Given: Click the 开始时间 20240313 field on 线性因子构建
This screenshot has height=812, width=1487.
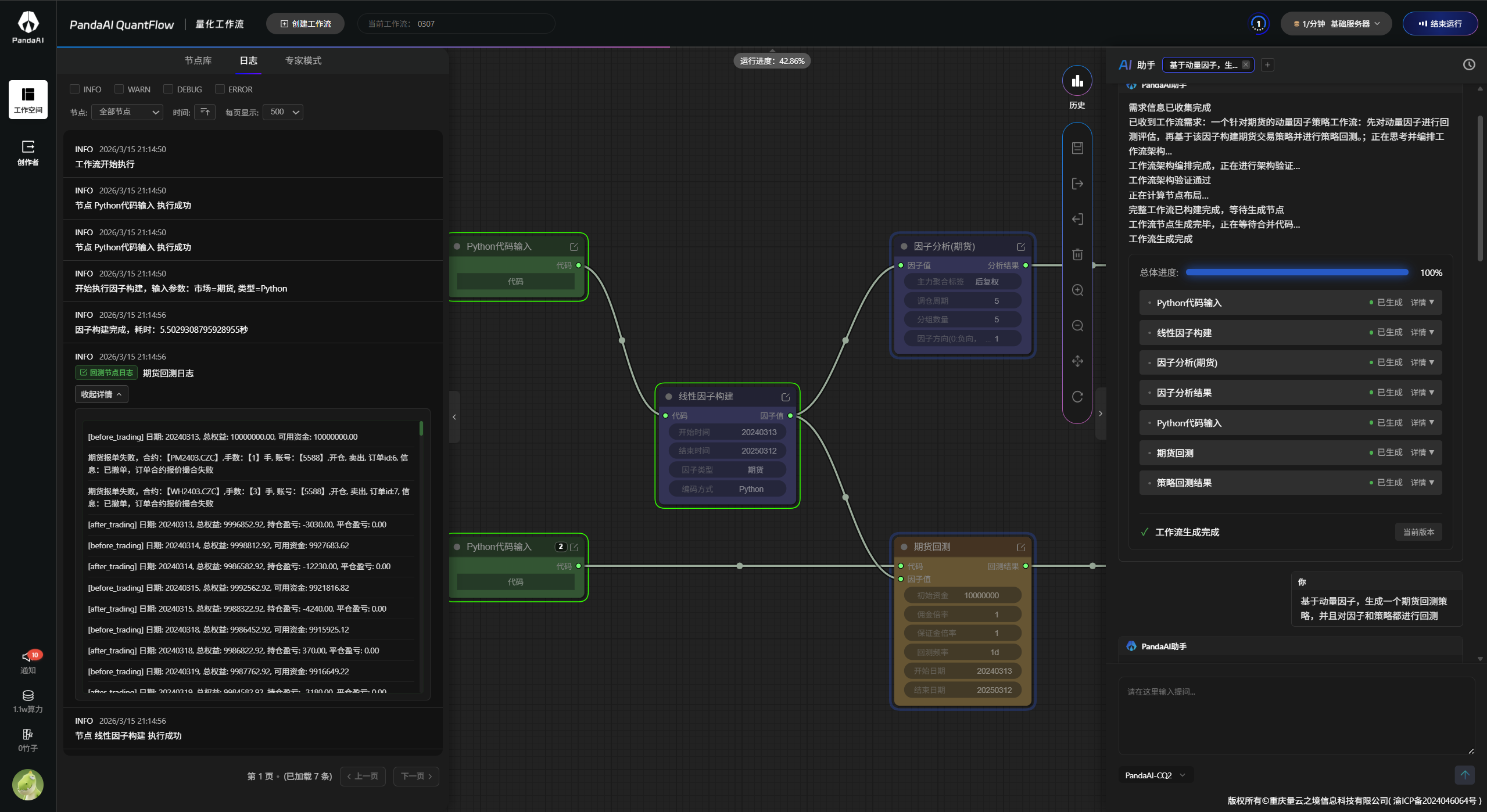Looking at the screenshot, I should pyautogui.click(x=728, y=432).
